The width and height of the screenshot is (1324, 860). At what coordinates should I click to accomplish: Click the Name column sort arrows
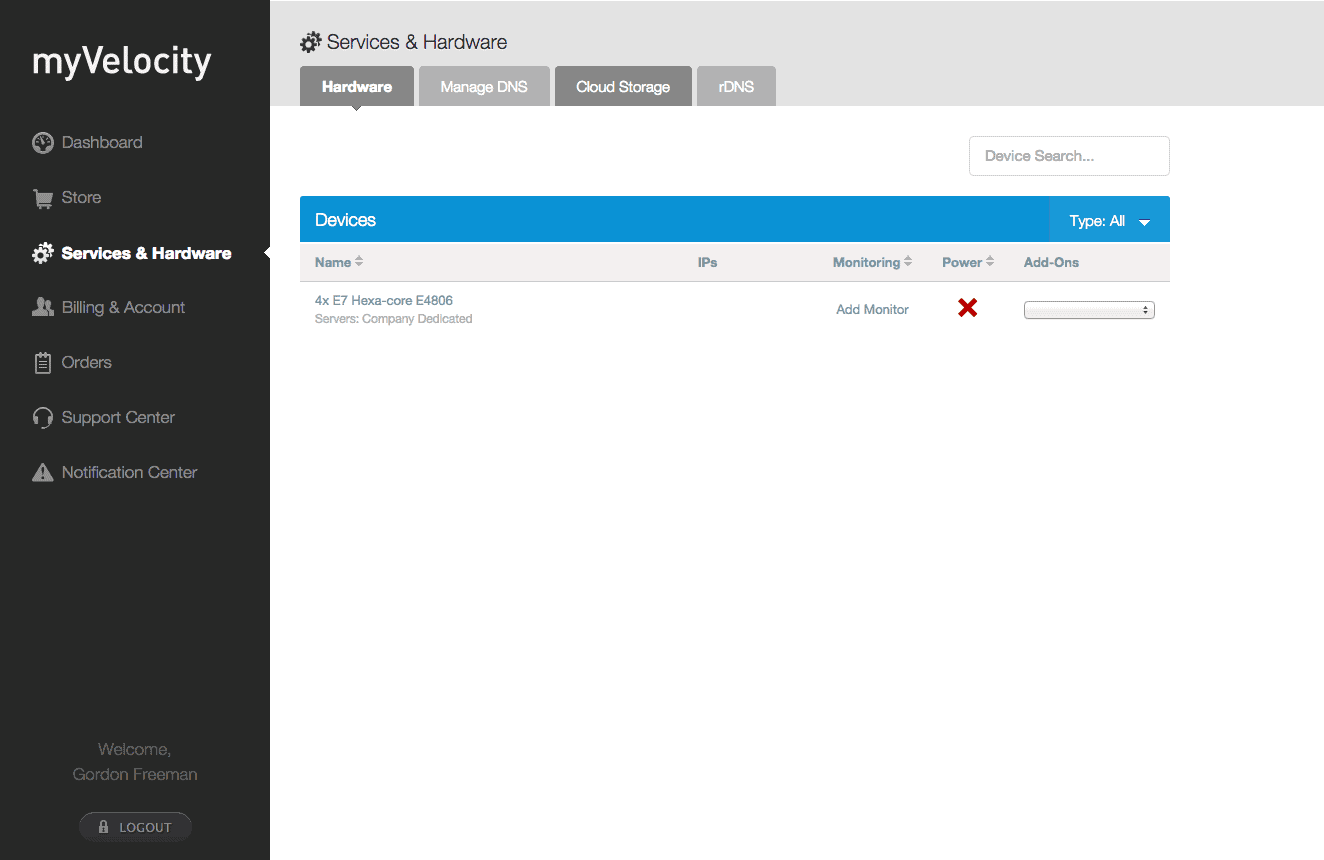359,262
